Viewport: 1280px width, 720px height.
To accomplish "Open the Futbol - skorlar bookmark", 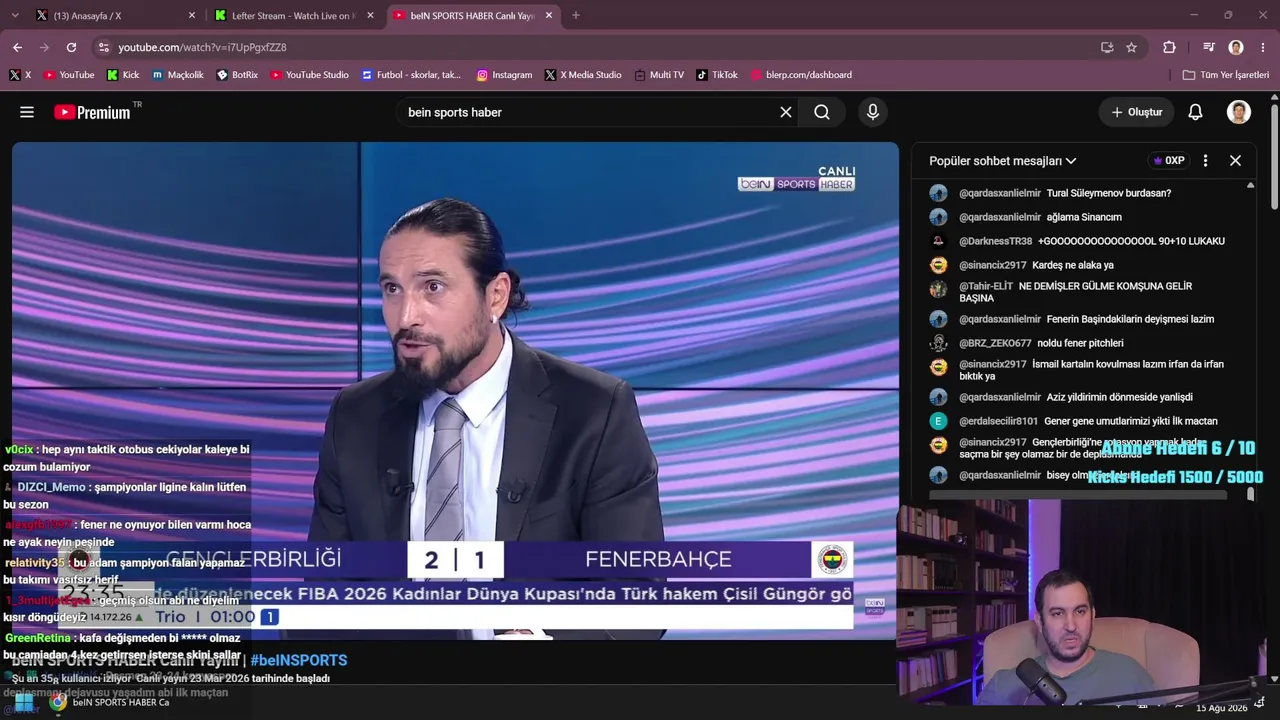I will [411, 75].
